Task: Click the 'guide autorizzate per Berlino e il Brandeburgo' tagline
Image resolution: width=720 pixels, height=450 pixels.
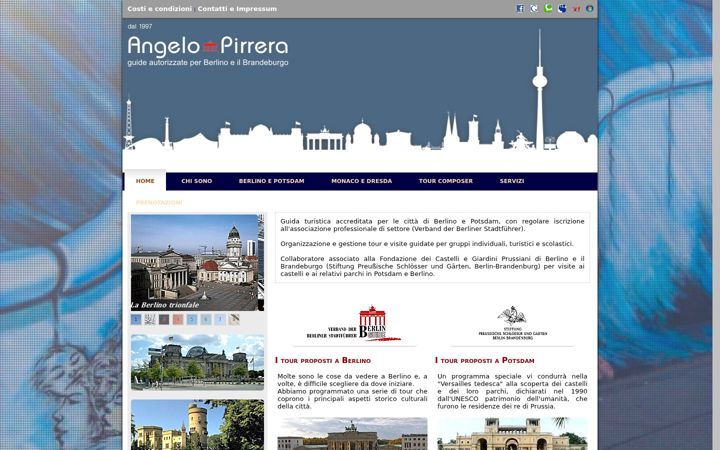Action: (208, 62)
